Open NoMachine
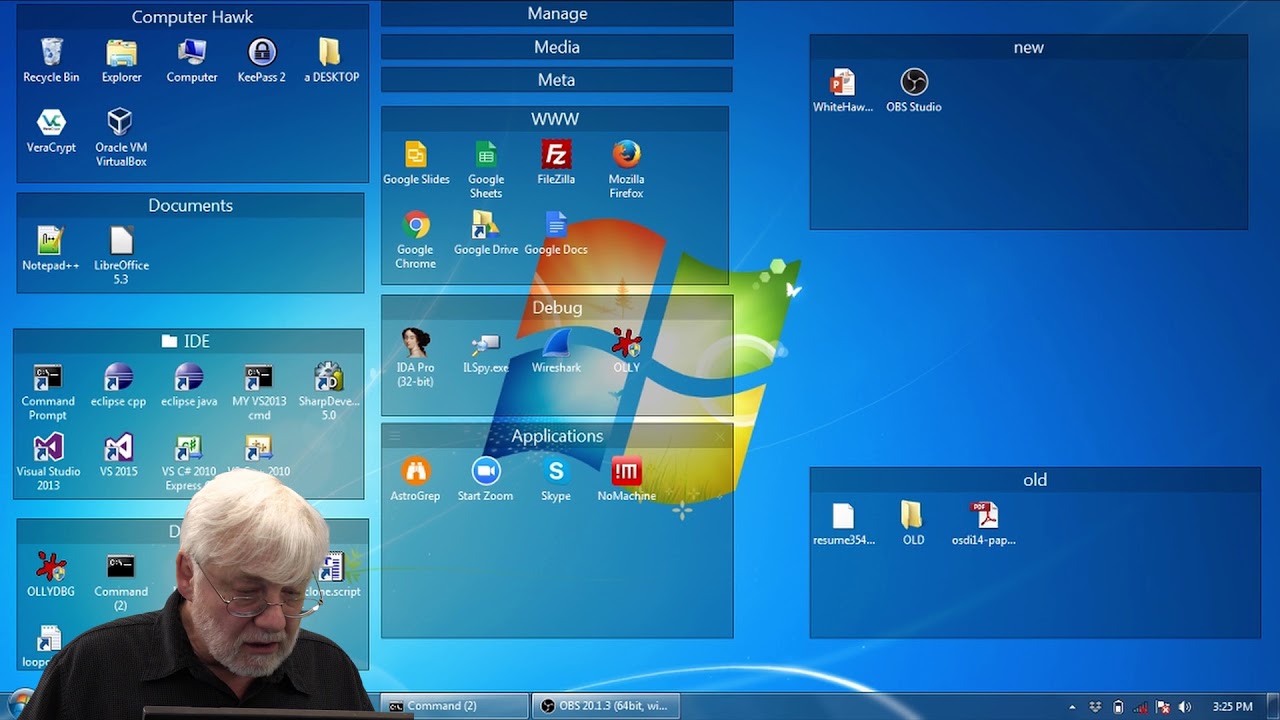The height and width of the screenshot is (720, 1280). tap(626, 479)
